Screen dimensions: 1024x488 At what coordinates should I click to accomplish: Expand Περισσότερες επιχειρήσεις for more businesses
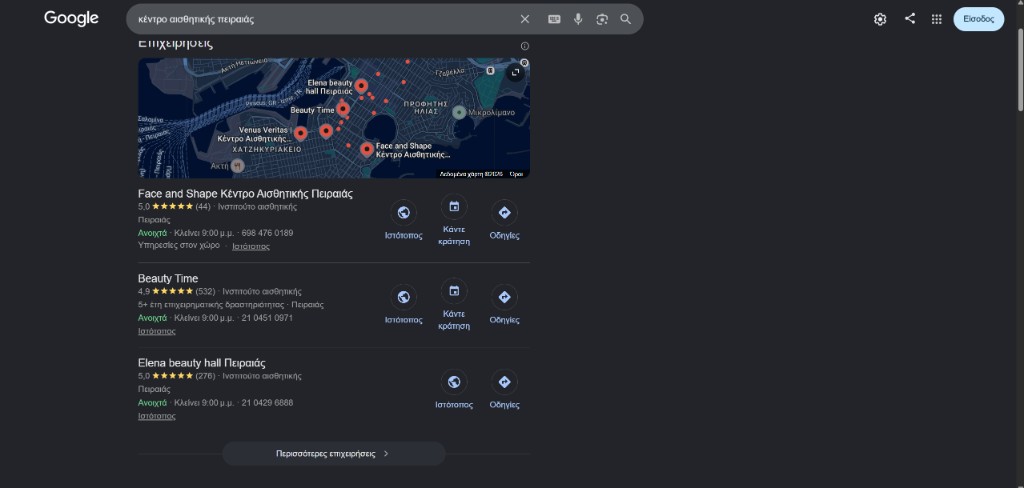(x=334, y=453)
